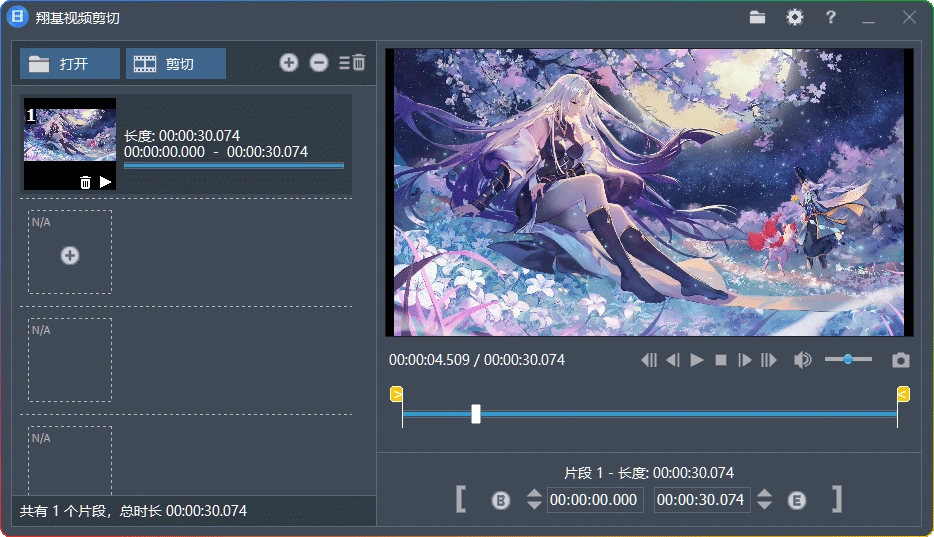Click the white playhead on the timeline
Screen dimensions: 934x537
(x=476, y=414)
